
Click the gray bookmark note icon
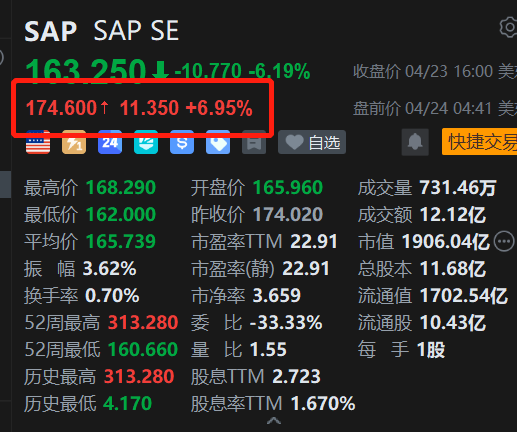tap(254, 142)
